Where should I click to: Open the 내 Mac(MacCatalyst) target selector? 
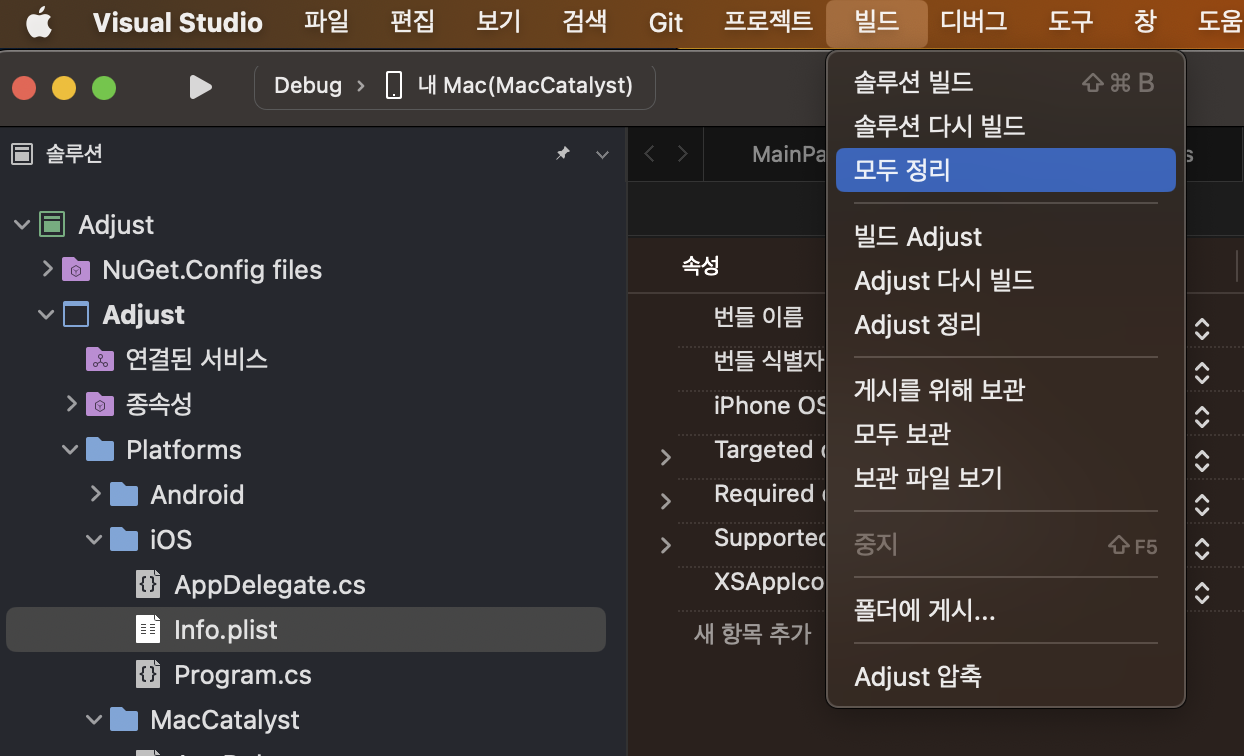pyautogui.click(x=525, y=86)
